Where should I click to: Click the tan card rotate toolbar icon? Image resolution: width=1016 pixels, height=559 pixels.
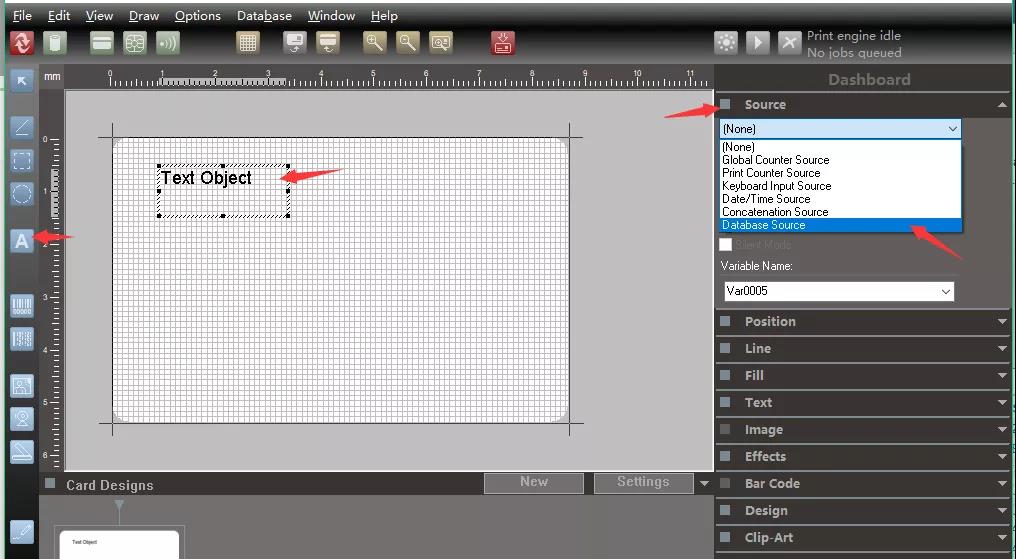tap(328, 43)
